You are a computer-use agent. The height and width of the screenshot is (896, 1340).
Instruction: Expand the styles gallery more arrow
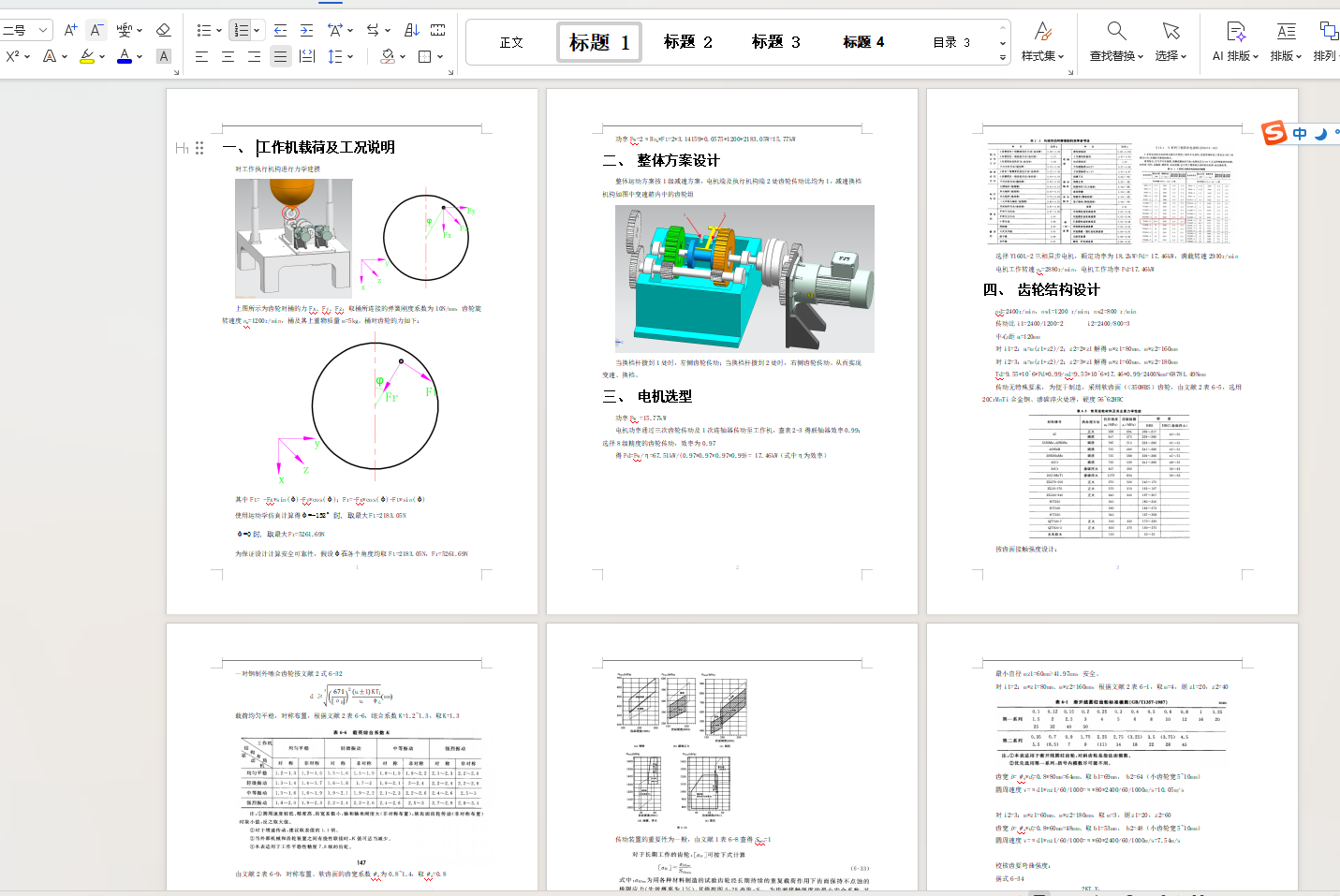click(x=1003, y=57)
